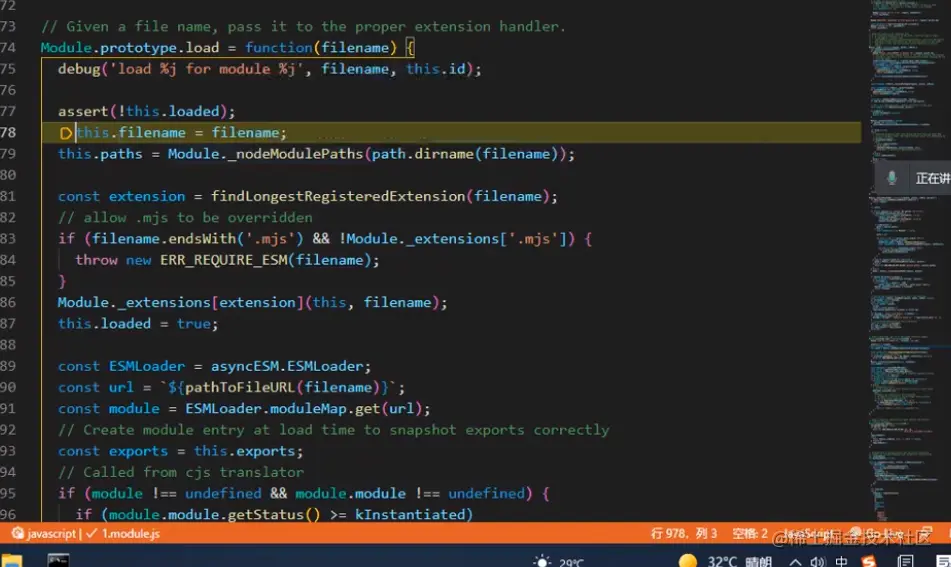Click 'asyncESM.ESMLoader' on line 89
This screenshot has width=951, height=567.
tap(286, 366)
